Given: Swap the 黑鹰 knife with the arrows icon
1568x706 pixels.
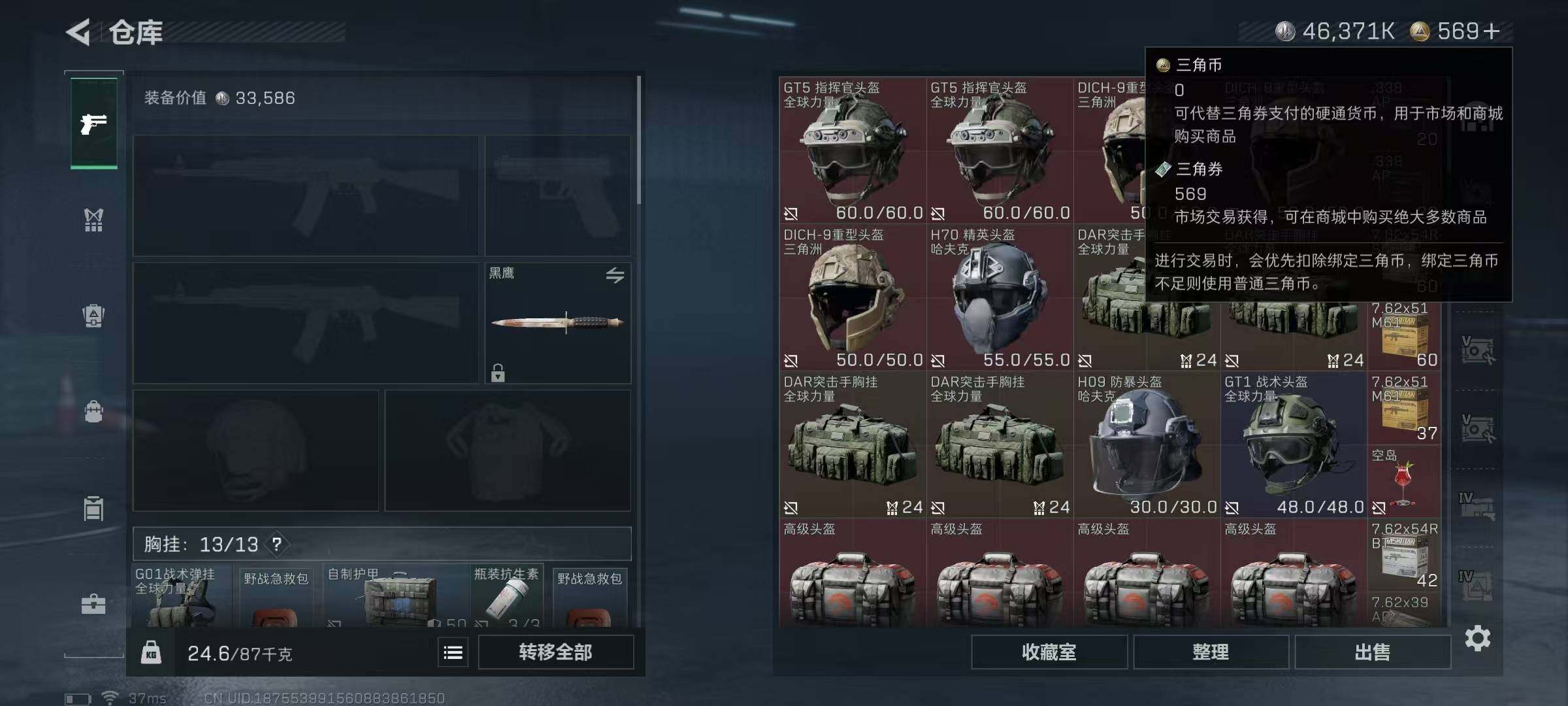Looking at the screenshot, I should (x=614, y=275).
